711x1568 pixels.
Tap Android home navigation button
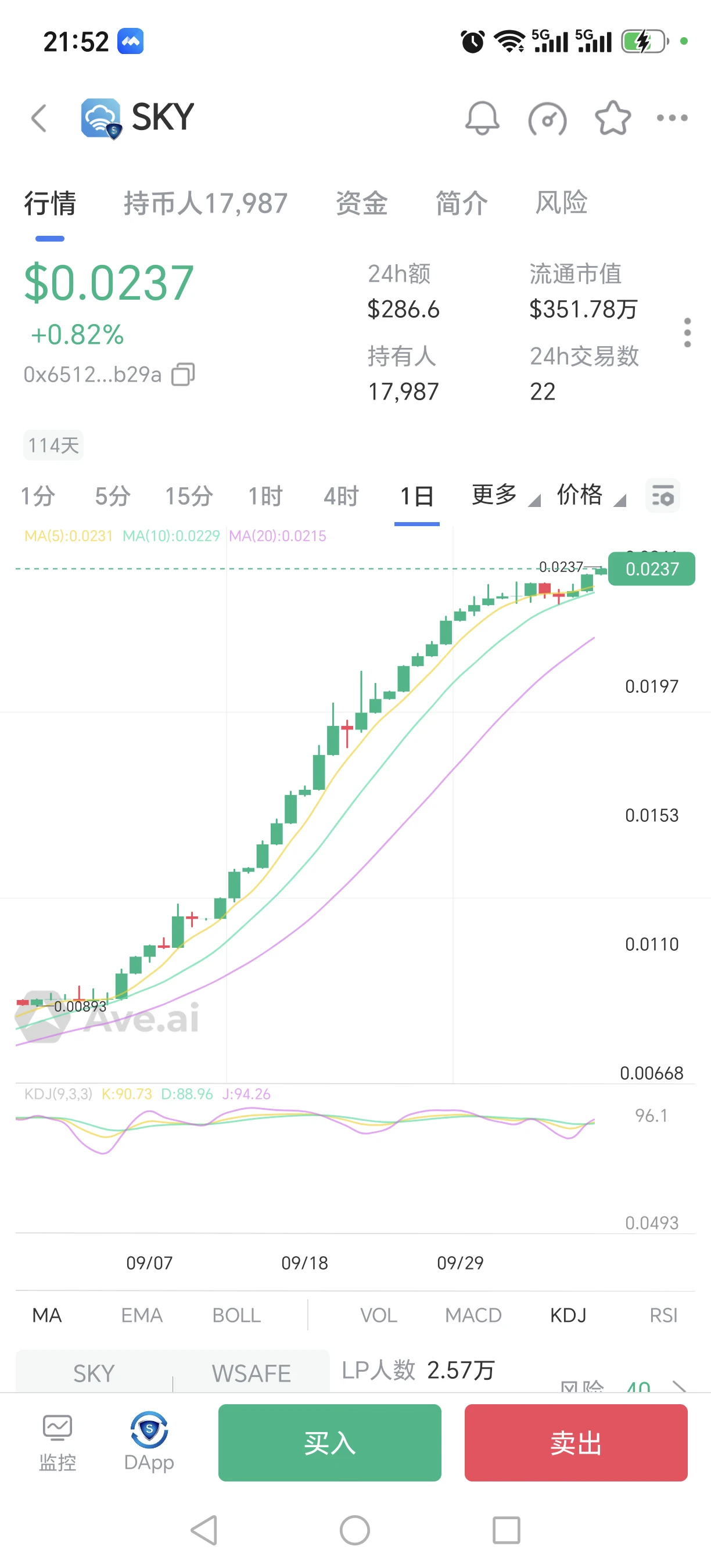[355, 1530]
